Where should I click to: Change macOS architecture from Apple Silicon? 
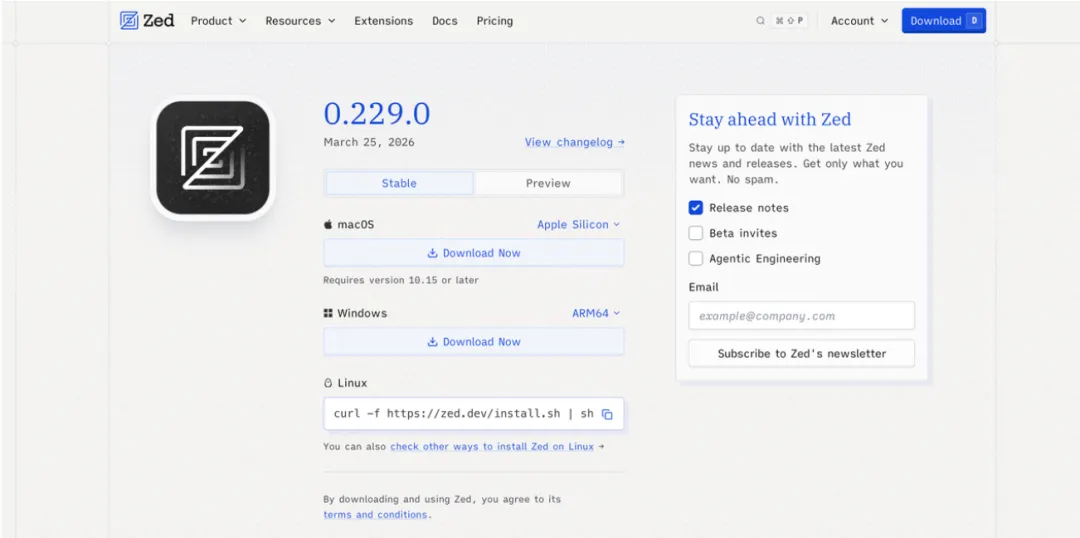(579, 225)
